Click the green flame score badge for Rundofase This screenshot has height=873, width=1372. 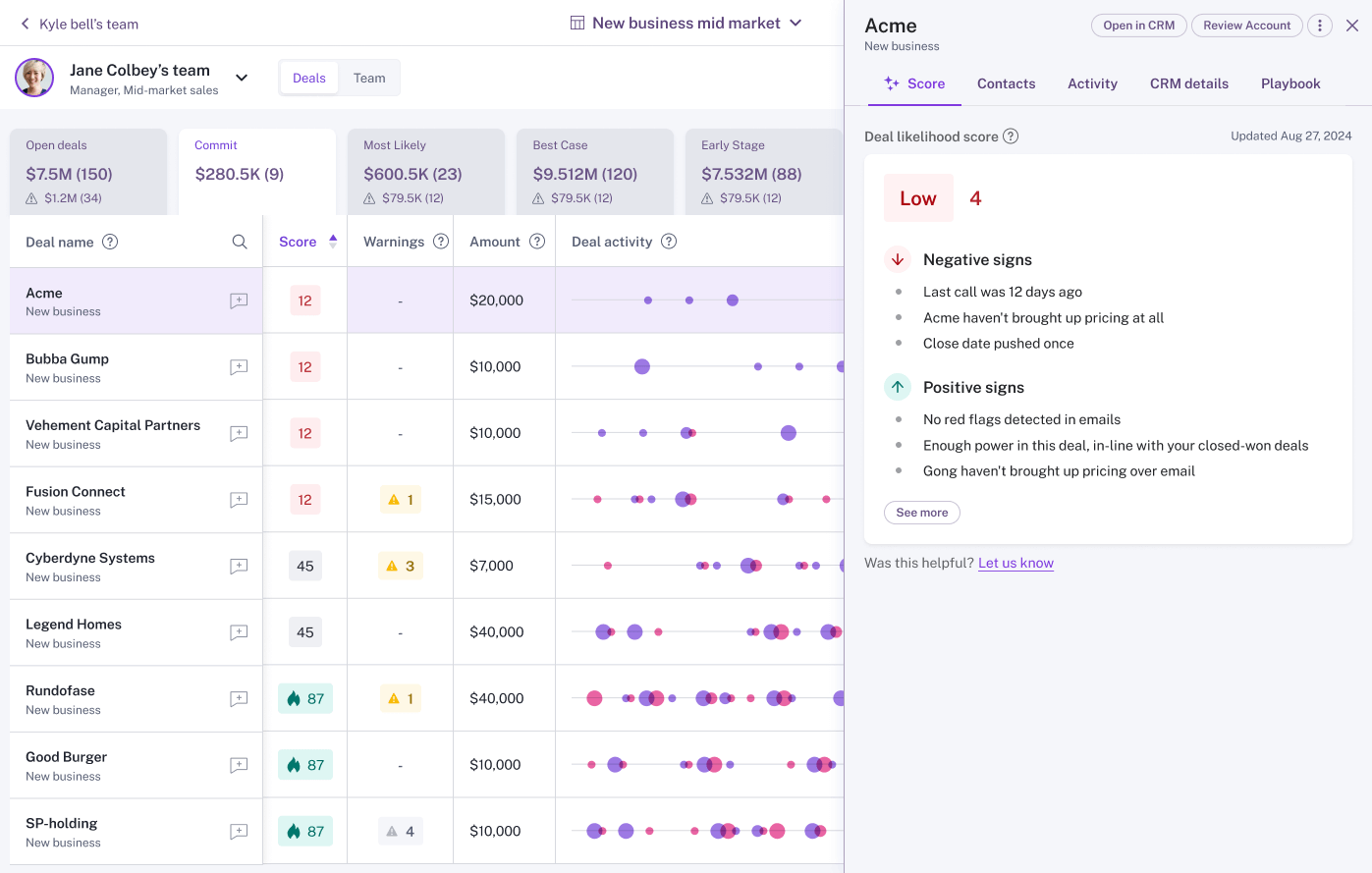pyautogui.click(x=305, y=698)
